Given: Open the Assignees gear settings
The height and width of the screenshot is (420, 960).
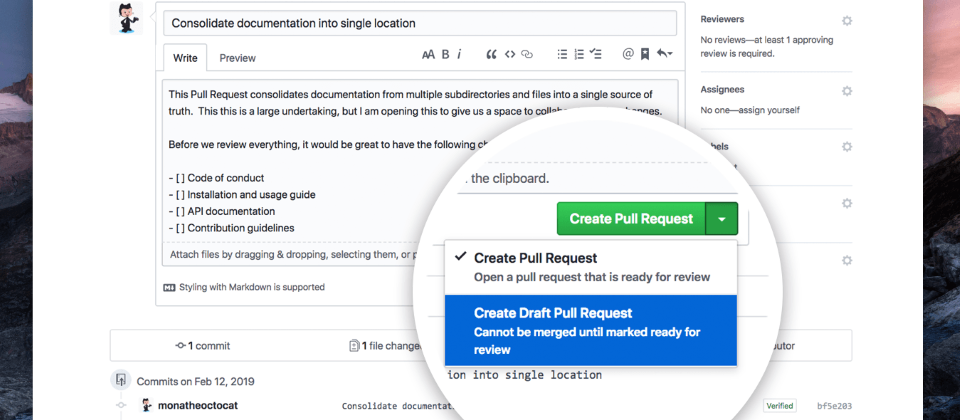Looking at the screenshot, I should pyautogui.click(x=847, y=91).
